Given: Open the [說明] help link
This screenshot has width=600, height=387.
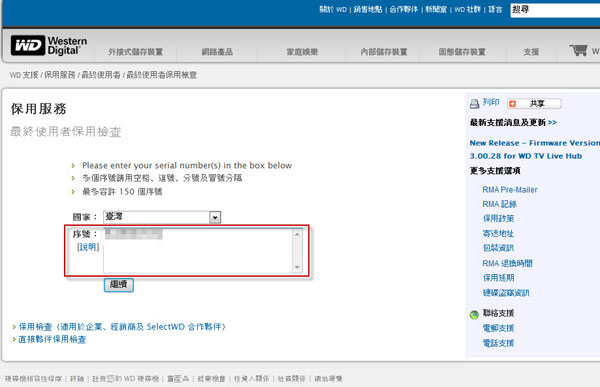Looking at the screenshot, I should click(88, 247).
